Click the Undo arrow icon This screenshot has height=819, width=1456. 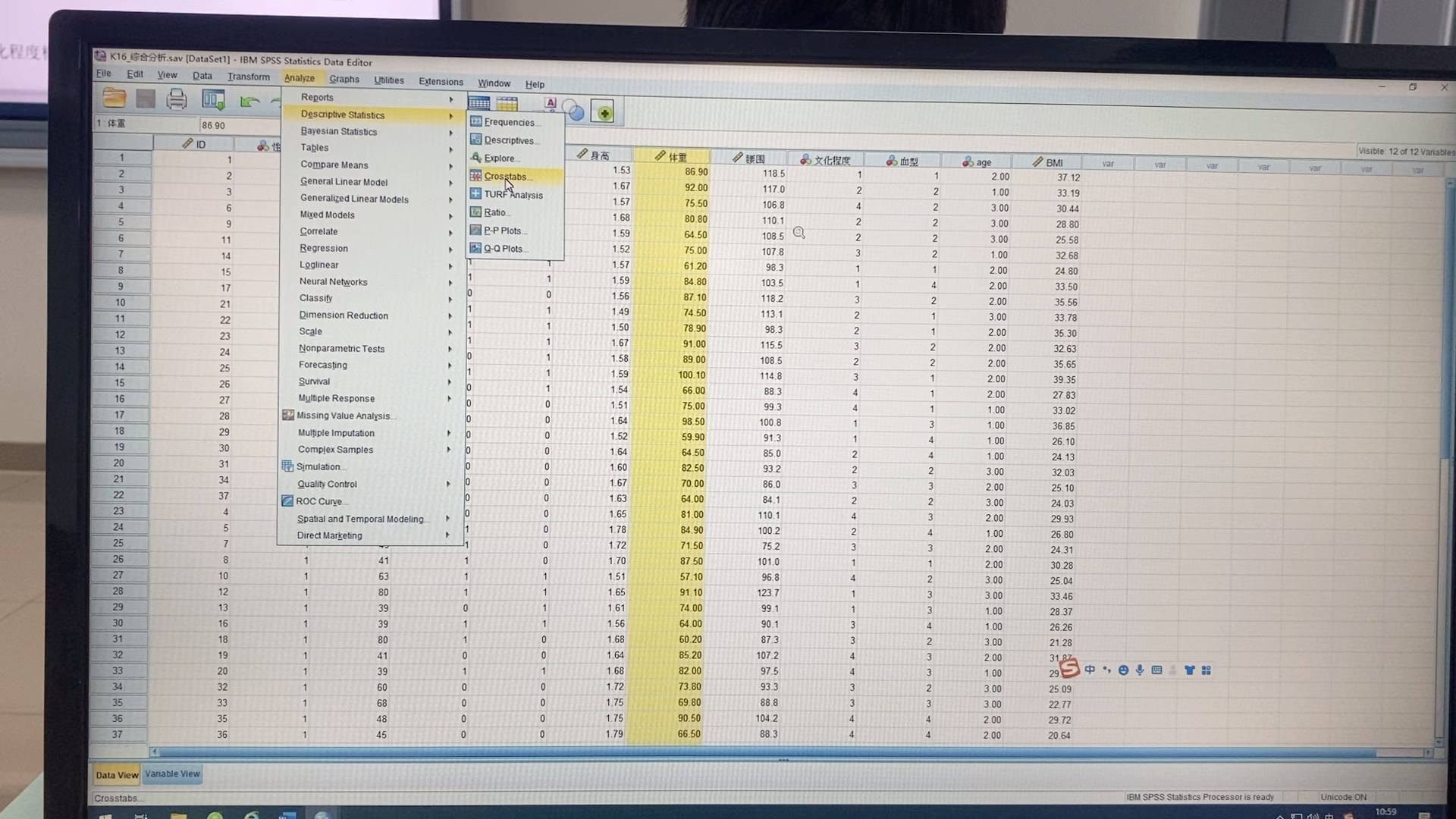pos(249,101)
